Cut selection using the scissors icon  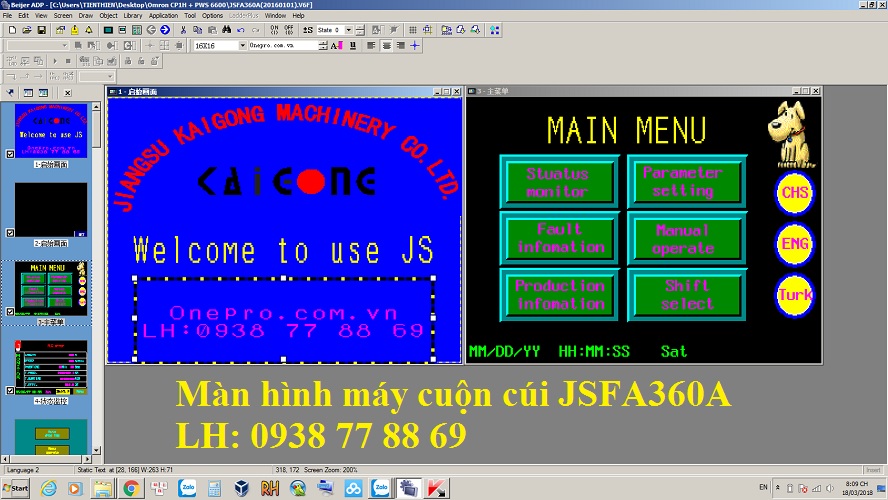pyautogui.click(x=183, y=30)
